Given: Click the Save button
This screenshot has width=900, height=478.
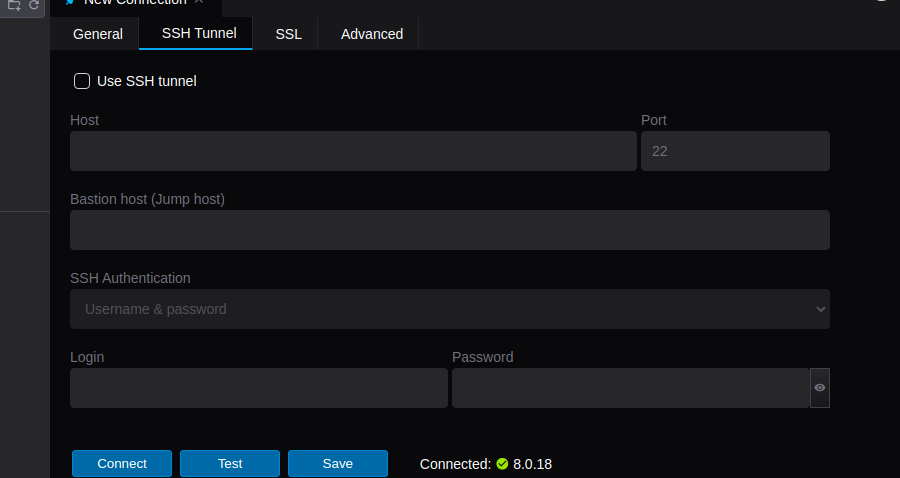Looking at the screenshot, I should [338, 464].
